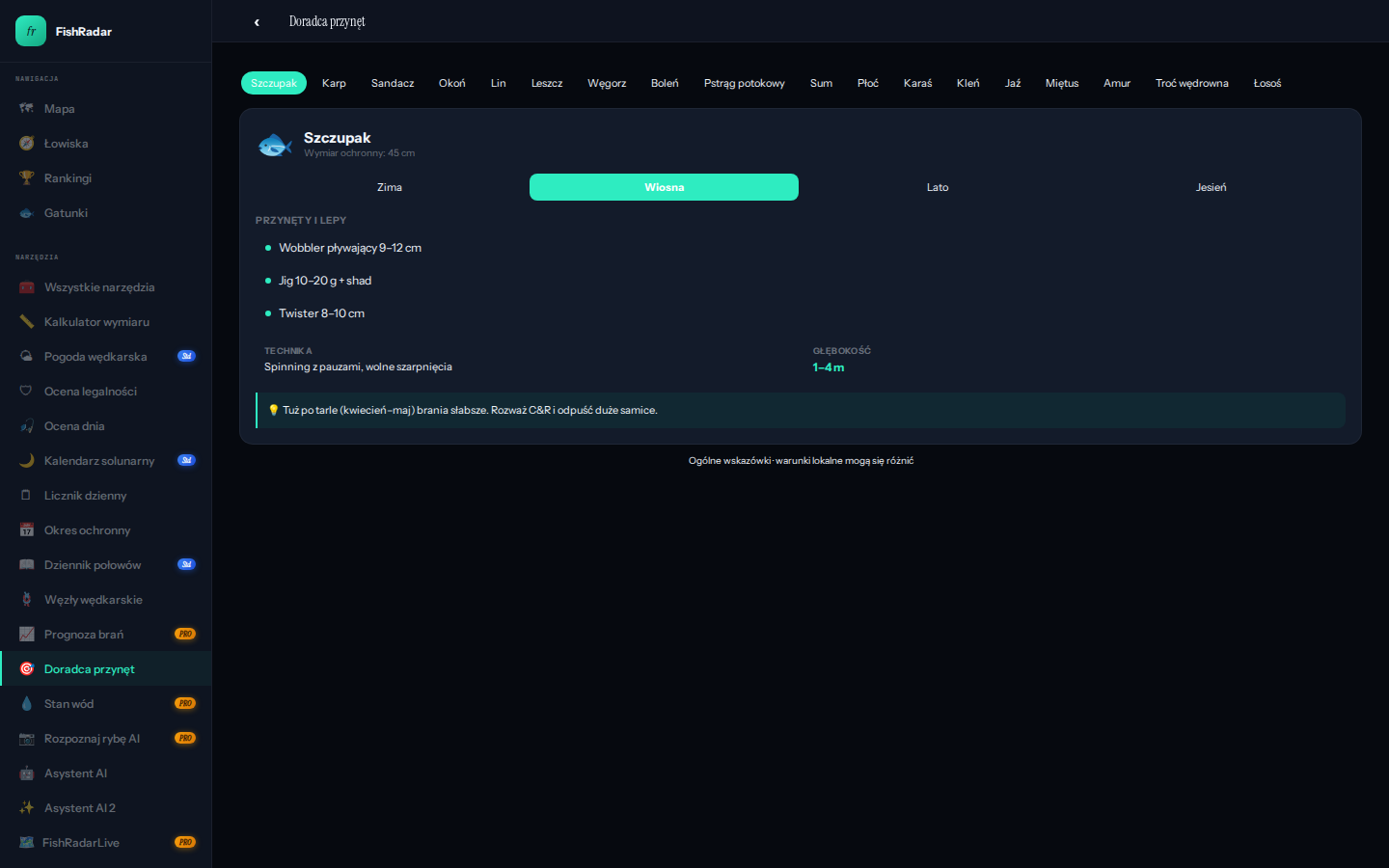
Task: Open Rankingi trophy icon
Action: (27, 178)
